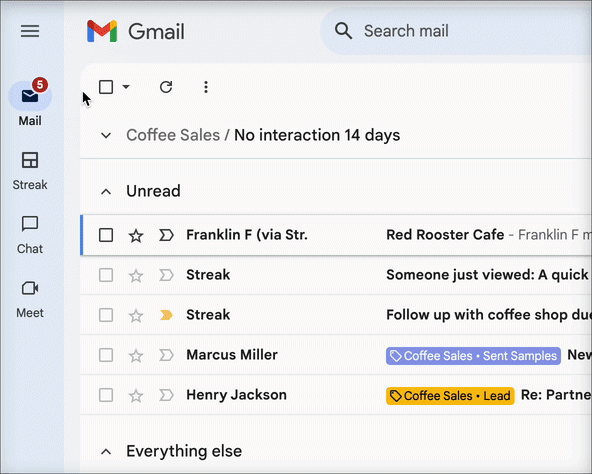Collapse the Everything else section chevron
592x474 pixels.
coord(106,451)
